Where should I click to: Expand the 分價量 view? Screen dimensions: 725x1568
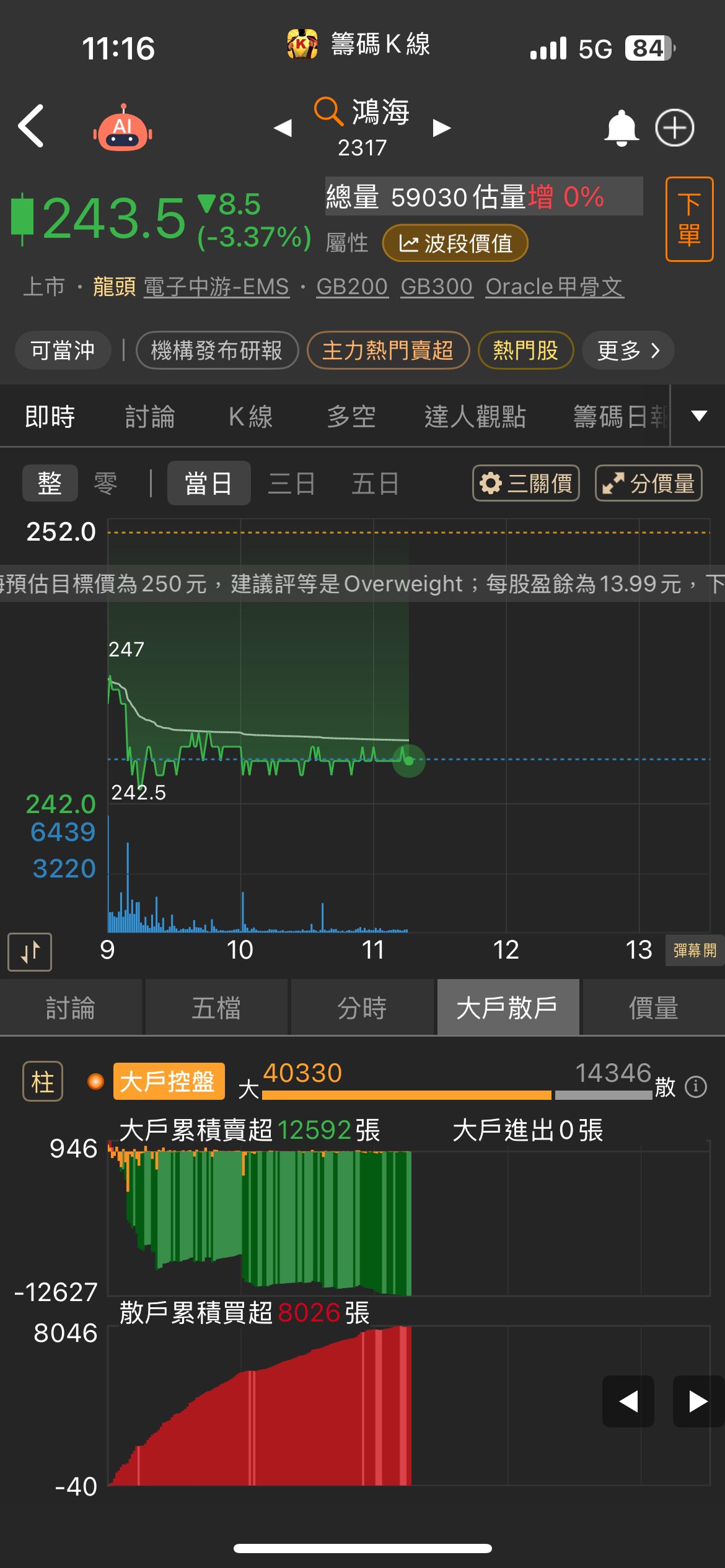[x=649, y=483]
